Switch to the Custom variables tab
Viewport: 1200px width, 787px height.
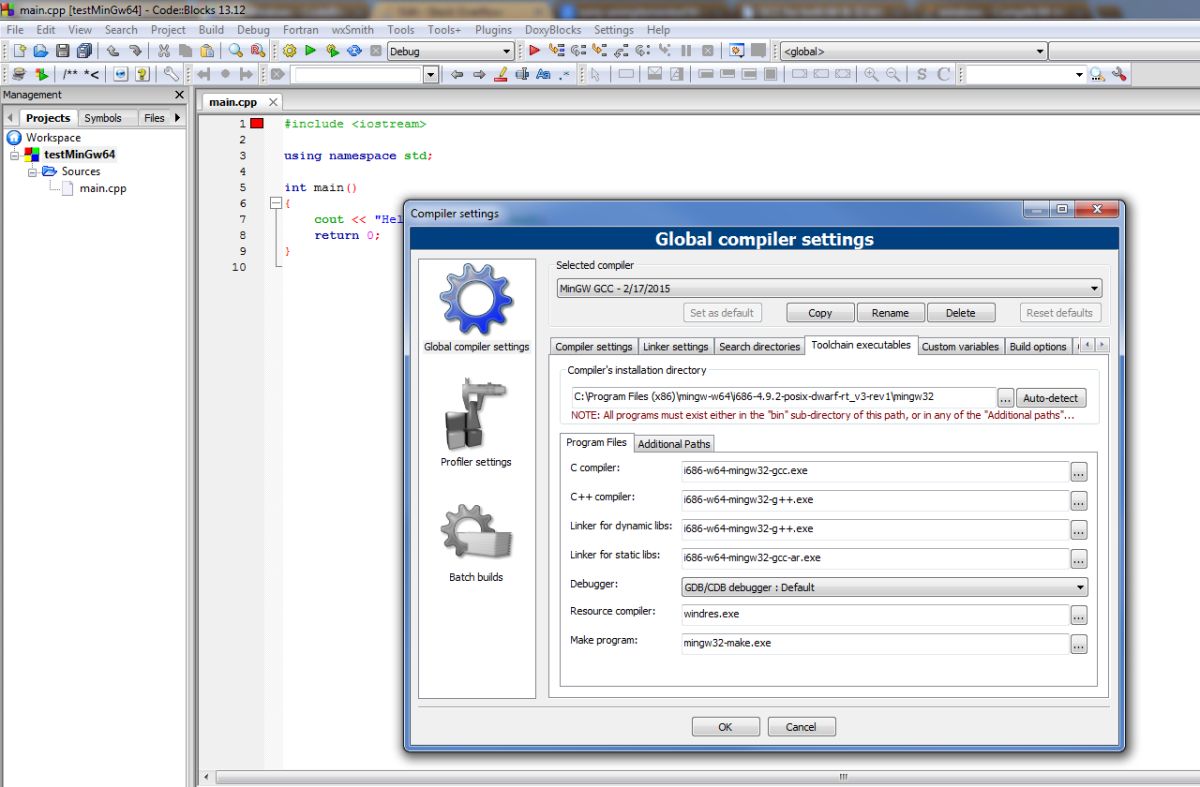[x=960, y=346]
